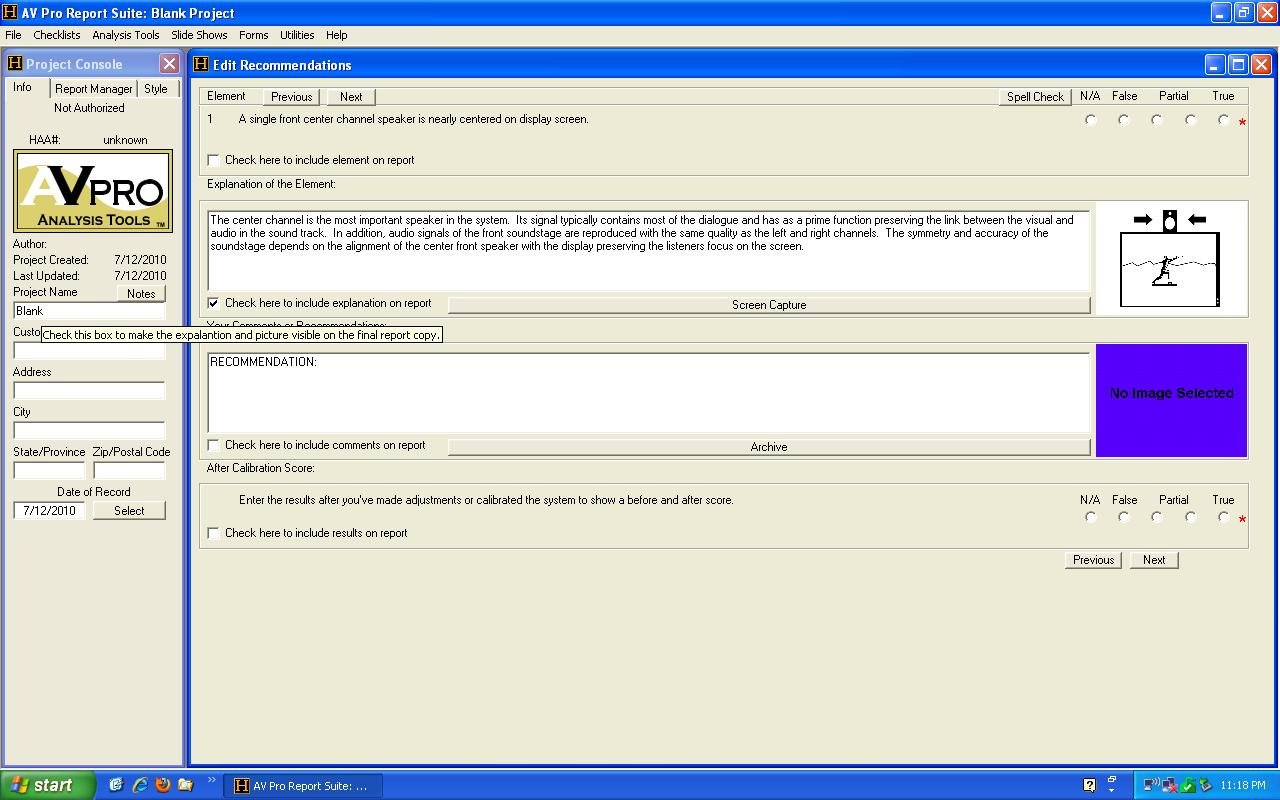Click the wireless network tray icon
Image resolution: width=1280 pixels, height=800 pixels.
pos(1151,785)
